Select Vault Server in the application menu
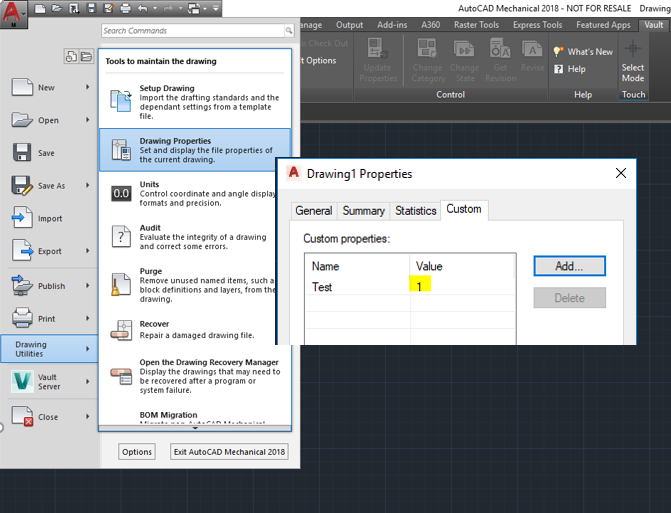The image size is (671, 513). click(x=47, y=382)
